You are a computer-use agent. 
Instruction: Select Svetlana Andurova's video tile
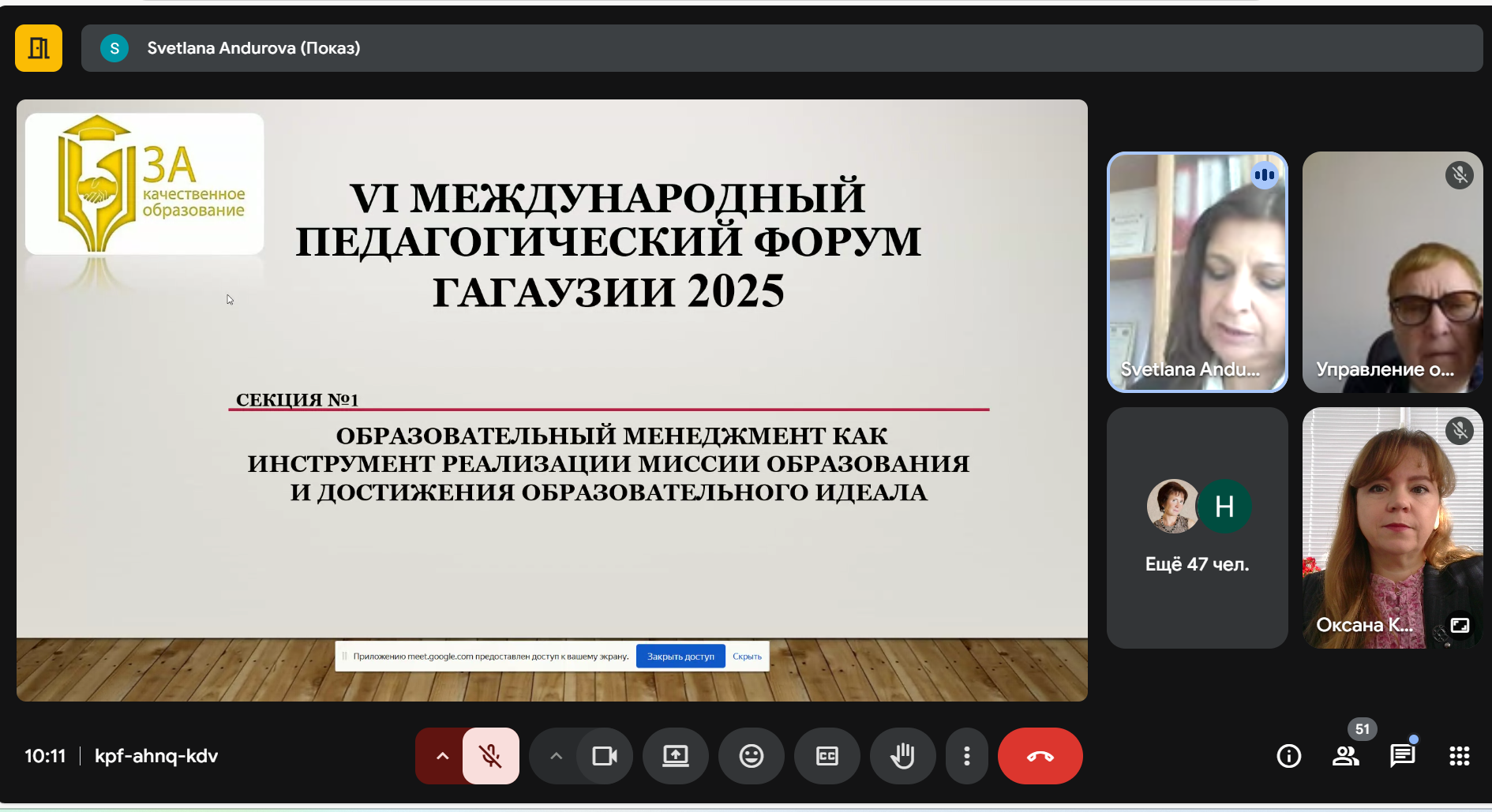[x=1197, y=272]
